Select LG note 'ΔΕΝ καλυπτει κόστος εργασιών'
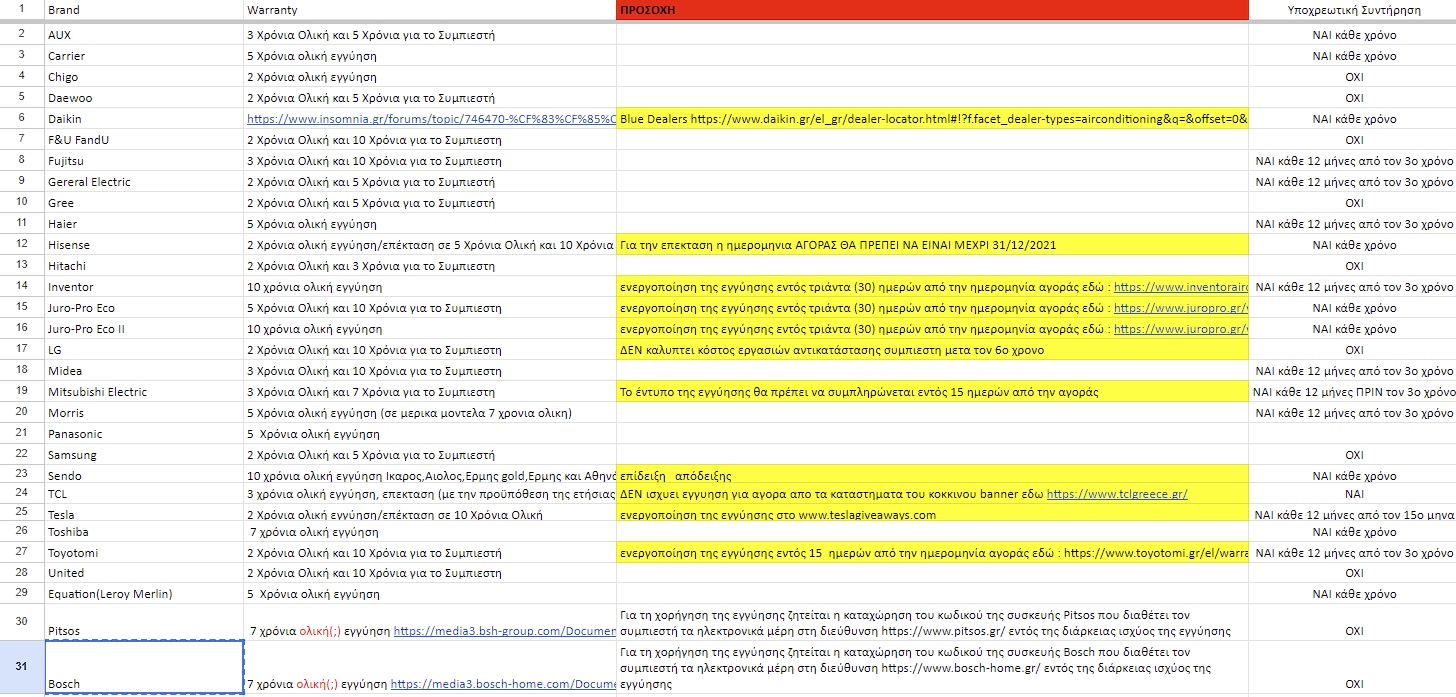The width and height of the screenshot is (1456, 697). point(933,350)
